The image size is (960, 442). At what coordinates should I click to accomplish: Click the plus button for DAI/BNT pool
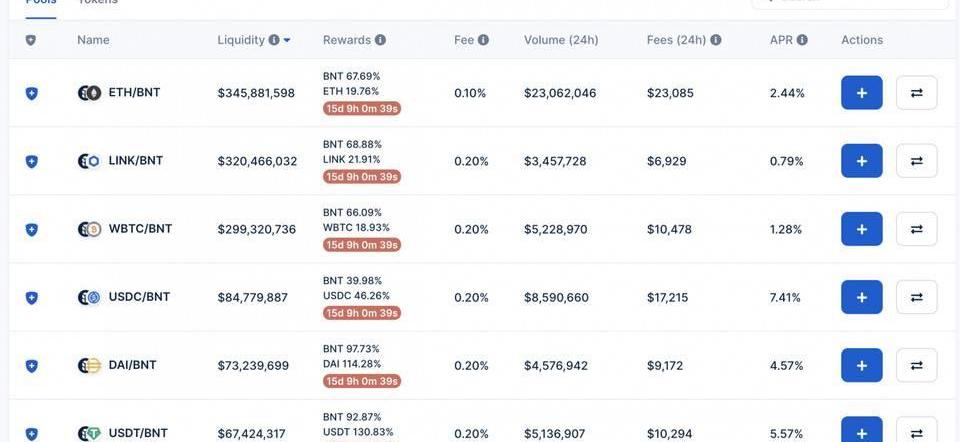tap(861, 365)
